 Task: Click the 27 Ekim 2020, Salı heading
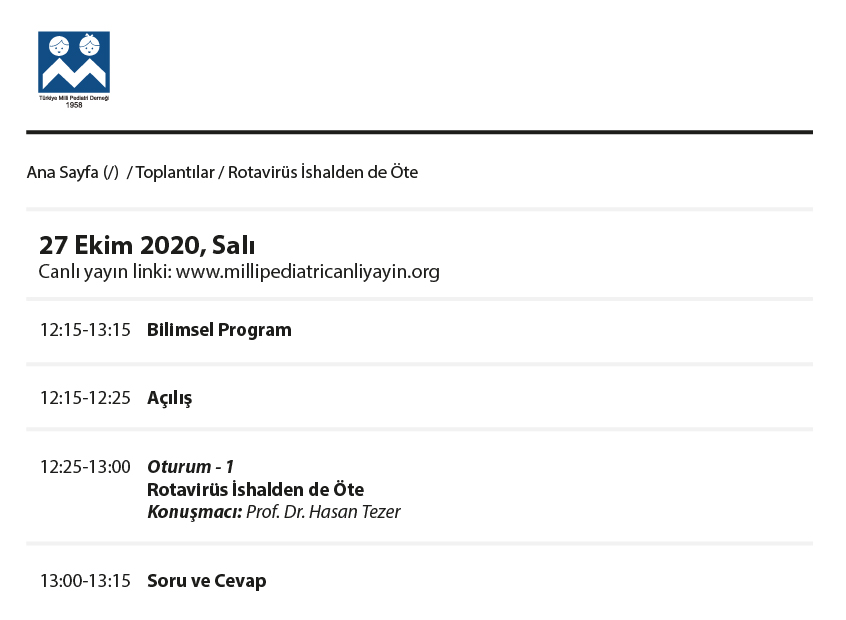[x=147, y=246]
